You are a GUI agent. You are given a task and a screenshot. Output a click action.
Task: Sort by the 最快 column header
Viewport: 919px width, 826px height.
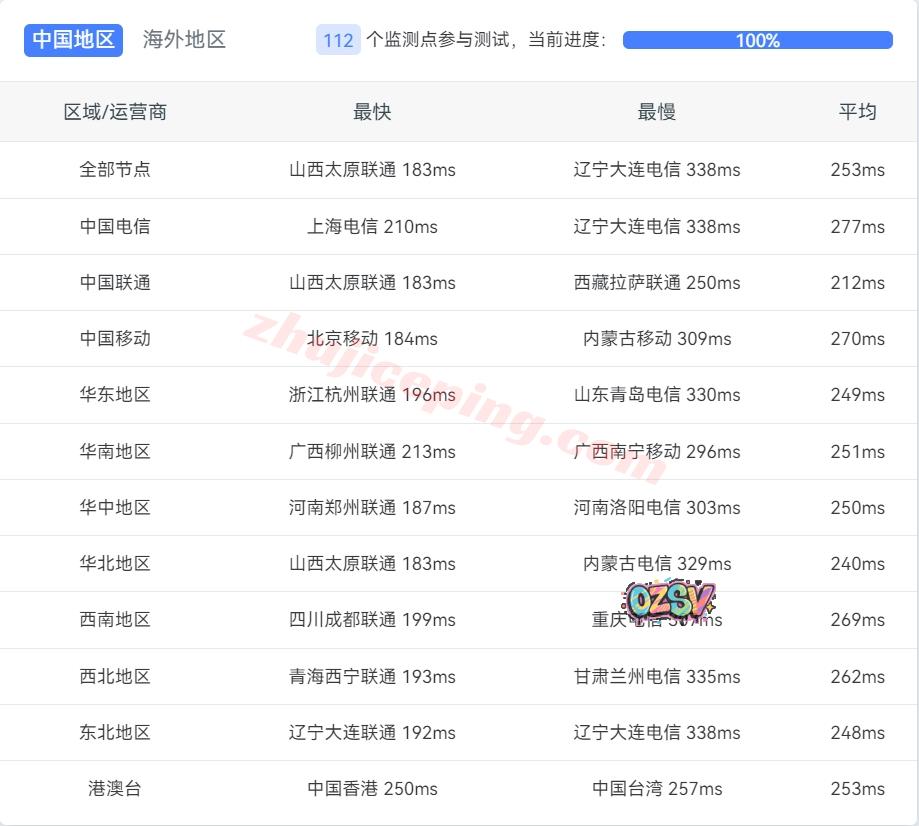372,112
